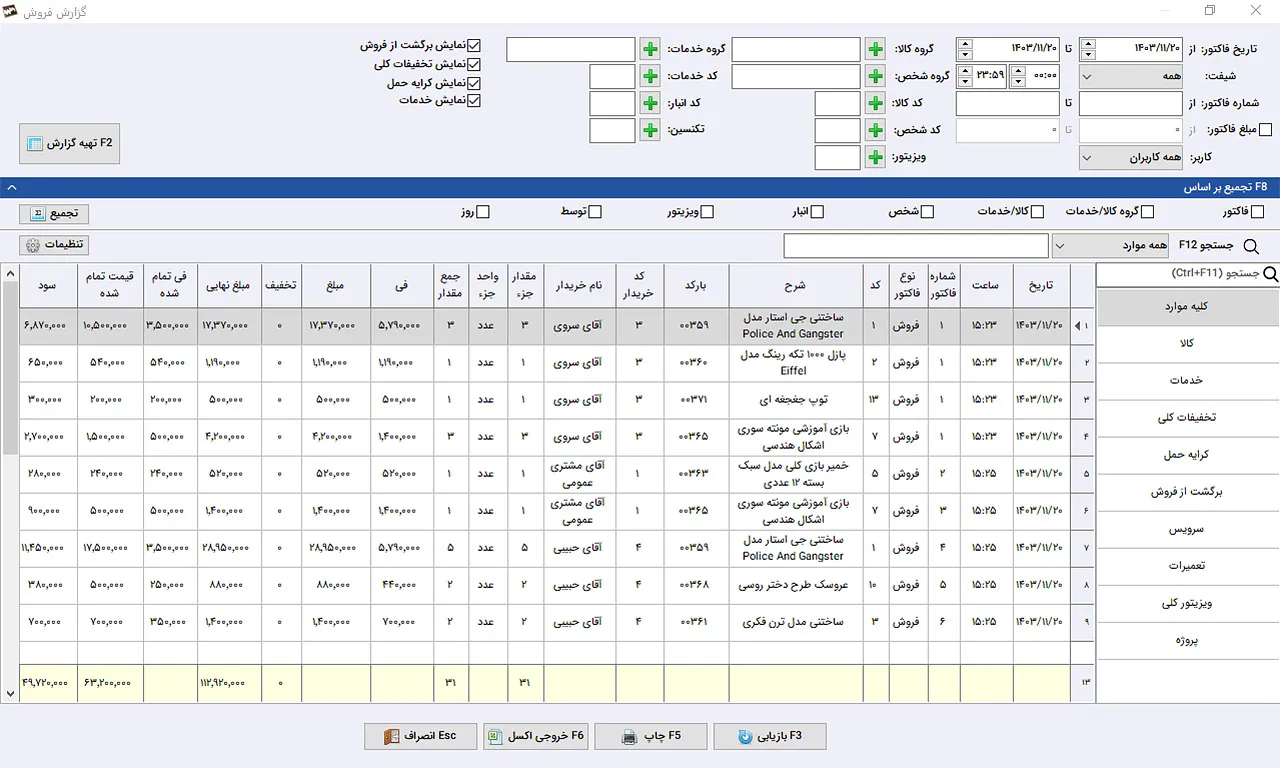Open the کد خدمات picker plus icon
The width and height of the screenshot is (1280, 768).
point(650,76)
